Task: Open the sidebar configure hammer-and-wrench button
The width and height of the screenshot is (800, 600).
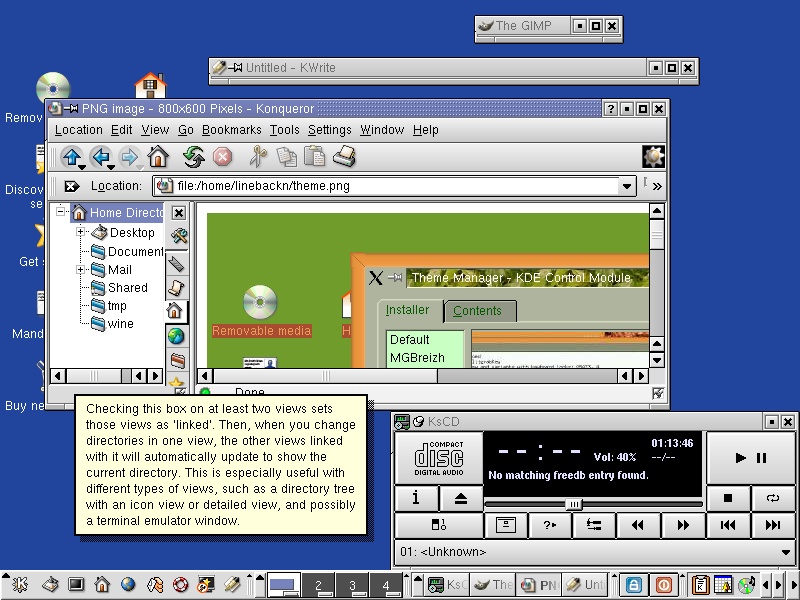Action: tap(179, 236)
